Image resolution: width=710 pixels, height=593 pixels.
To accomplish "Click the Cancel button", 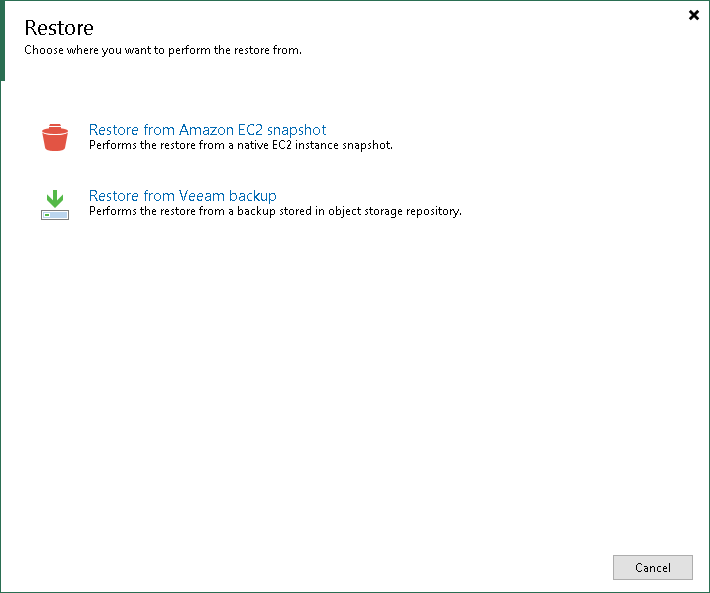I will pos(652,567).
